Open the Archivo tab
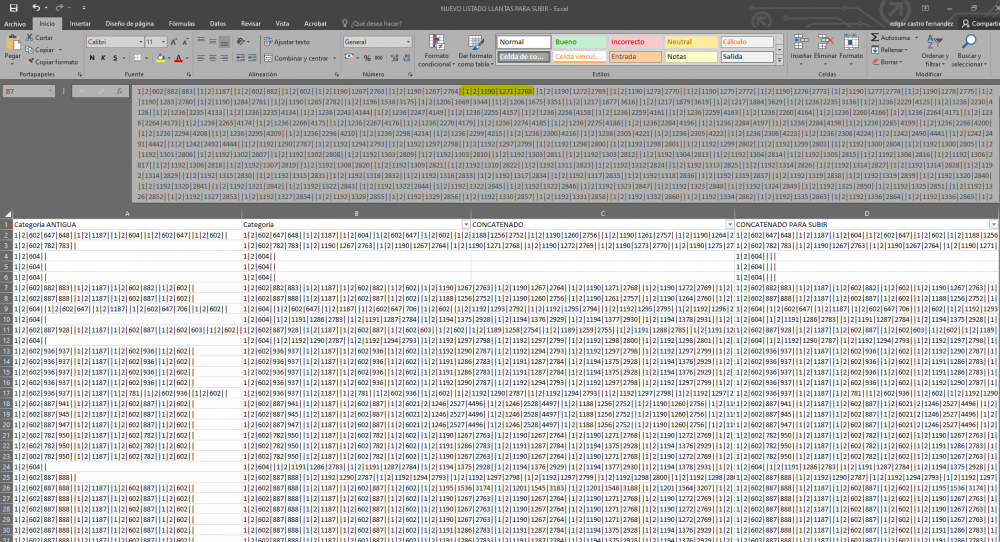 pyautogui.click(x=15, y=24)
